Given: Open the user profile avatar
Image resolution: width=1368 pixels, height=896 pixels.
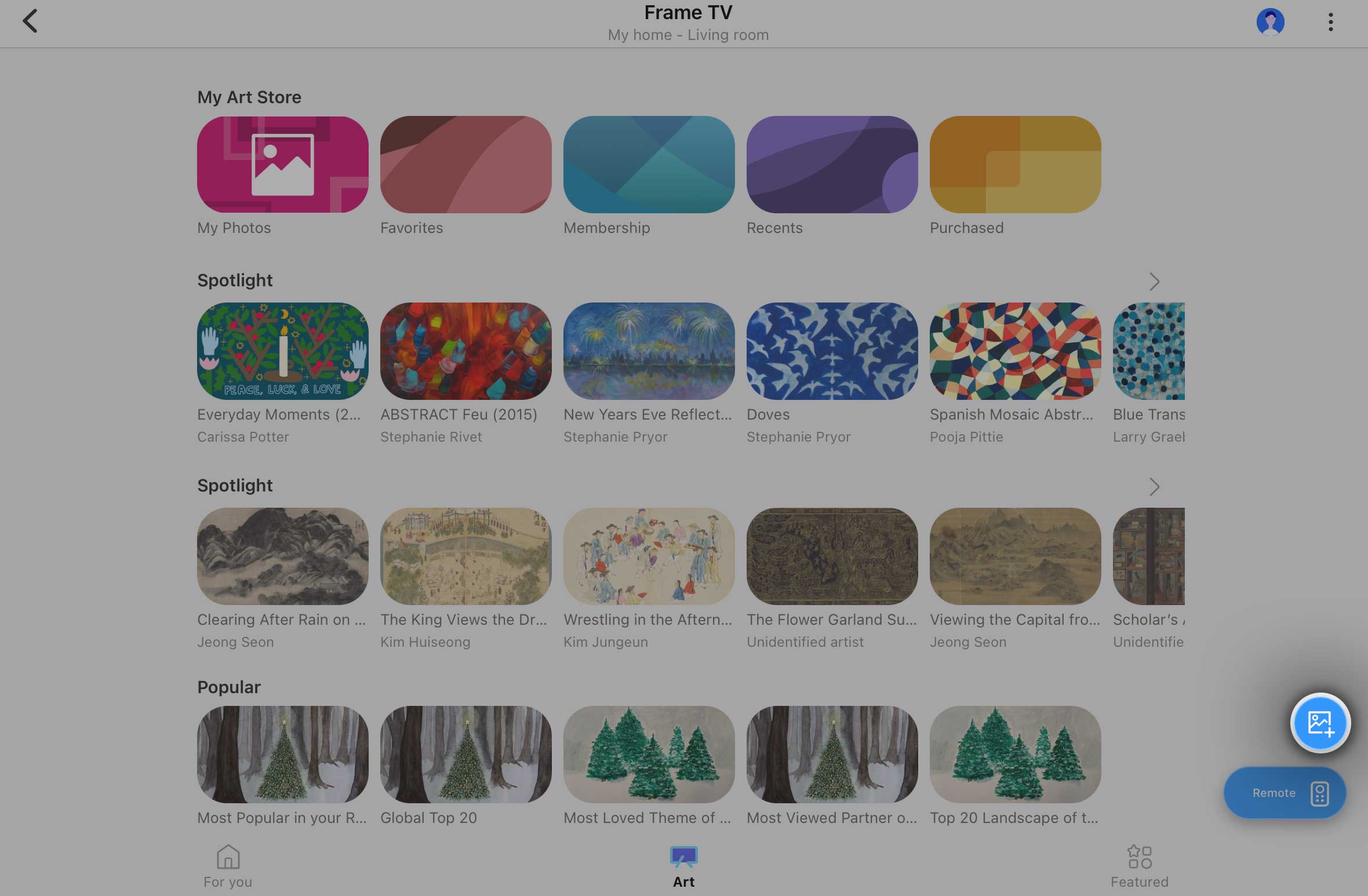Looking at the screenshot, I should [1270, 22].
